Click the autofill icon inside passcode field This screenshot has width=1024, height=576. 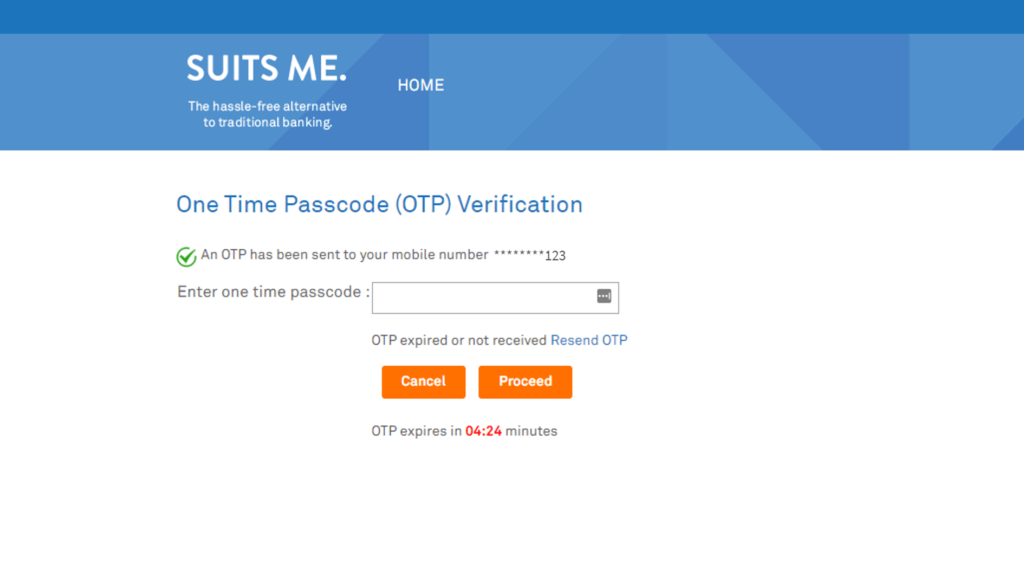pyautogui.click(x=604, y=296)
